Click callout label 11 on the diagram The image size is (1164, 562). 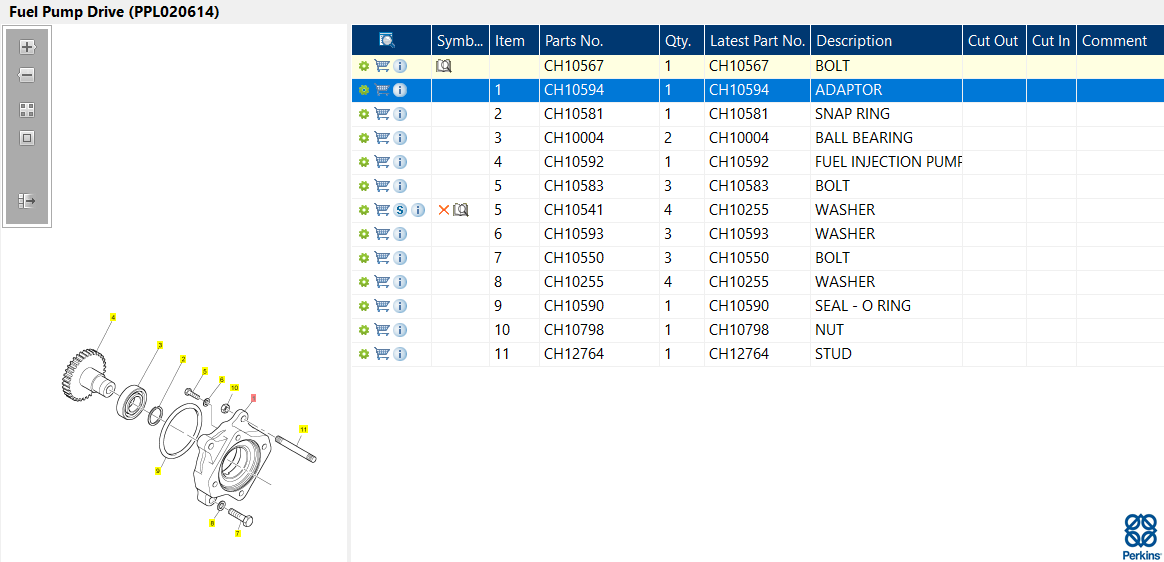click(303, 429)
